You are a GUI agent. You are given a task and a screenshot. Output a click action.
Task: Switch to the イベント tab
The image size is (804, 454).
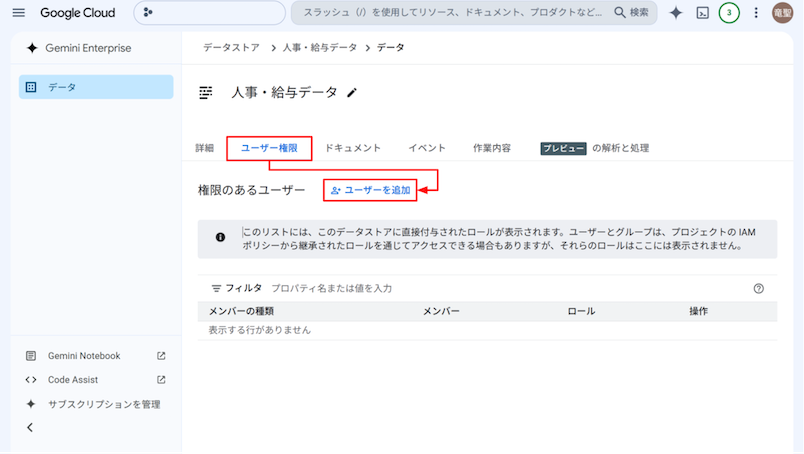427,148
